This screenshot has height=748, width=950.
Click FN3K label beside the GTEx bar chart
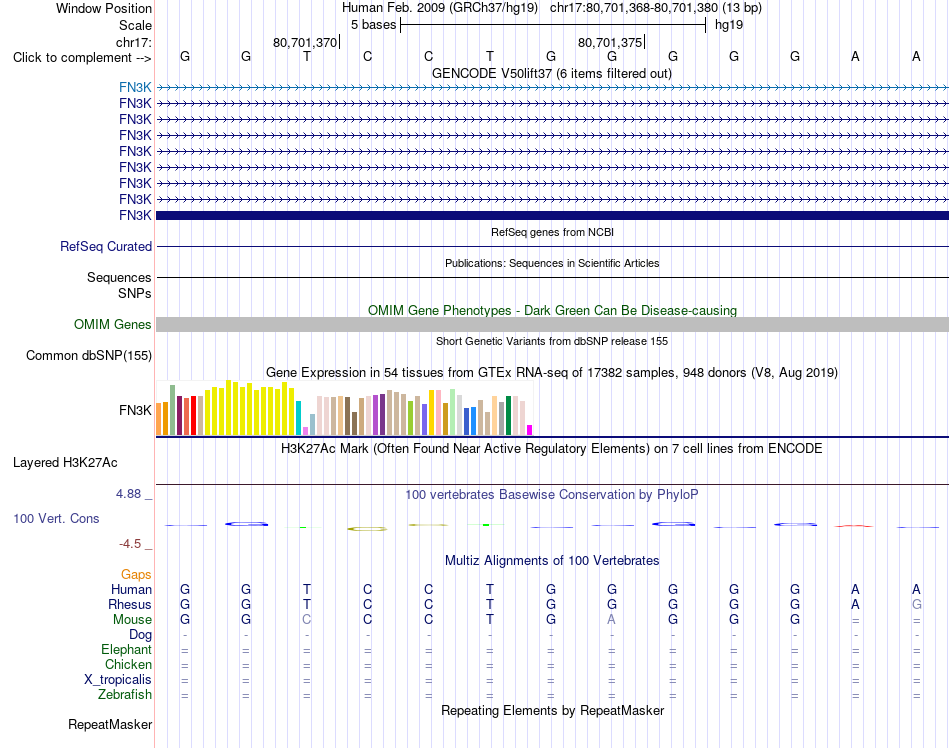pyautogui.click(x=135, y=410)
